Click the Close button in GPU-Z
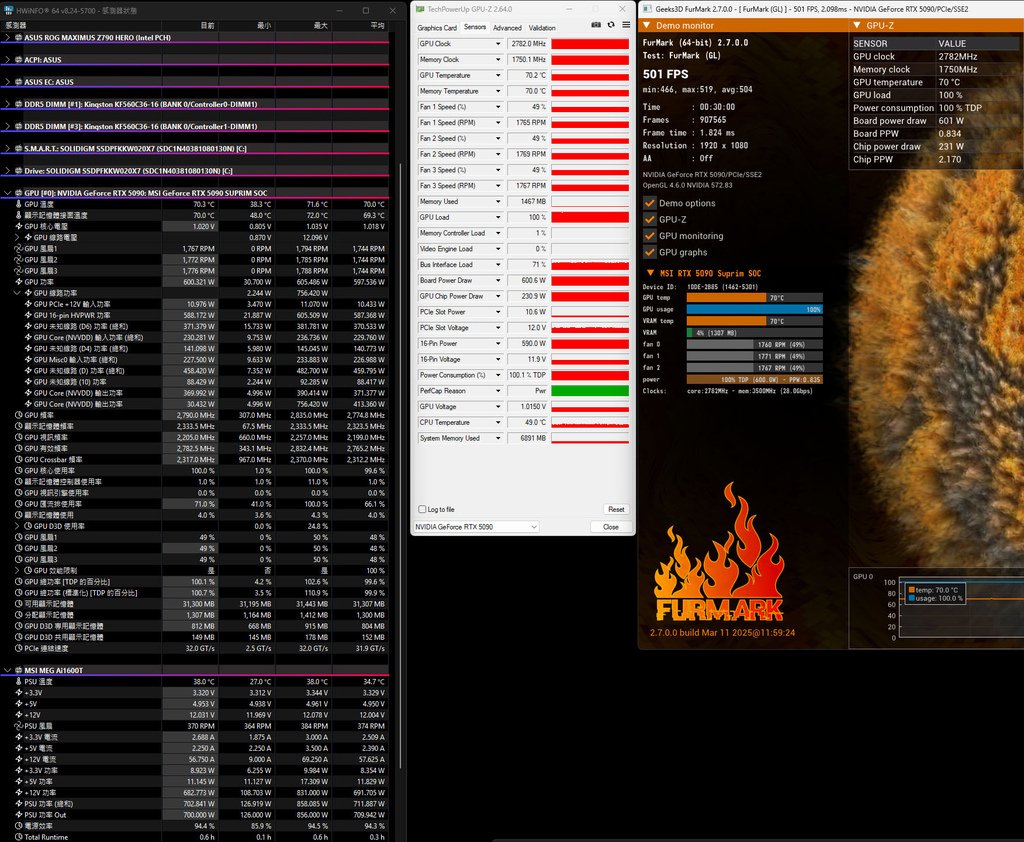The height and width of the screenshot is (842, 1024). (x=611, y=527)
